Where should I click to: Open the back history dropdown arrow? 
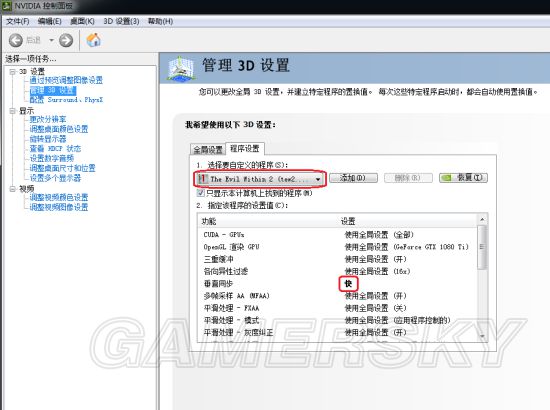point(51,40)
